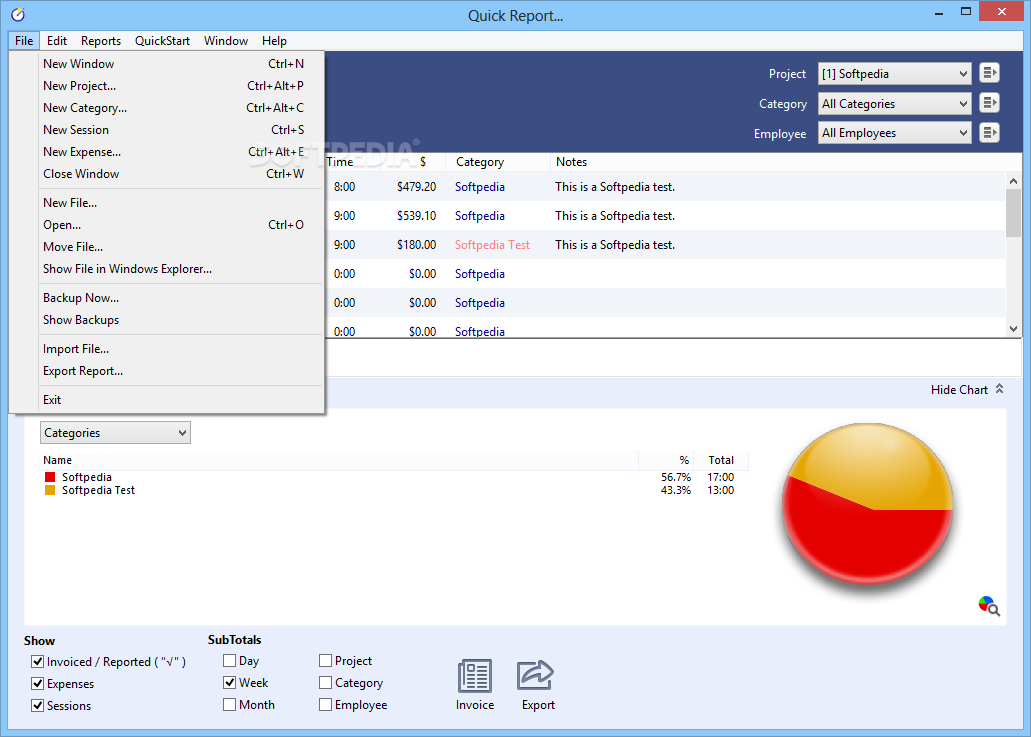Click the $479.20 amount cell
This screenshot has height=737, width=1031.
click(x=416, y=187)
